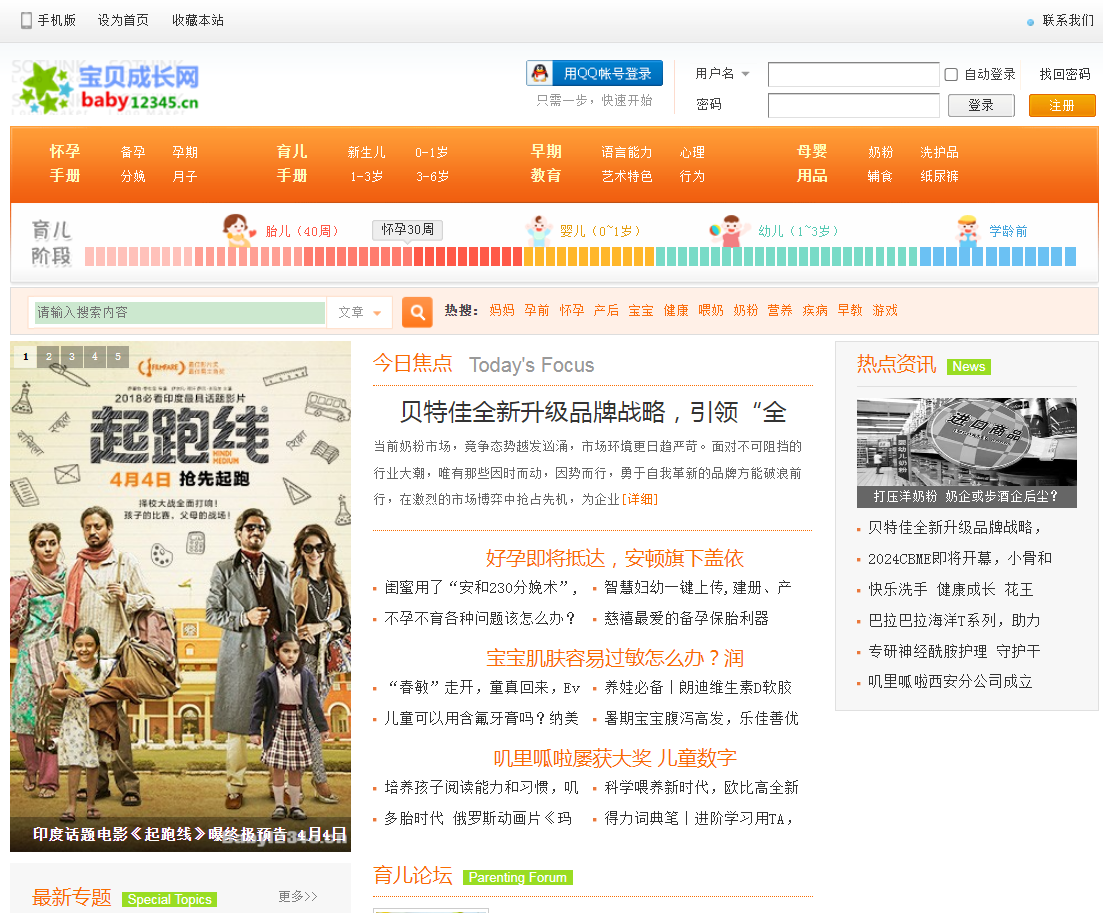The height and width of the screenshot is (913, 1103).
Task: Click the baby icon beside 婴儿(0~1岁)
Action: point(539,230)
